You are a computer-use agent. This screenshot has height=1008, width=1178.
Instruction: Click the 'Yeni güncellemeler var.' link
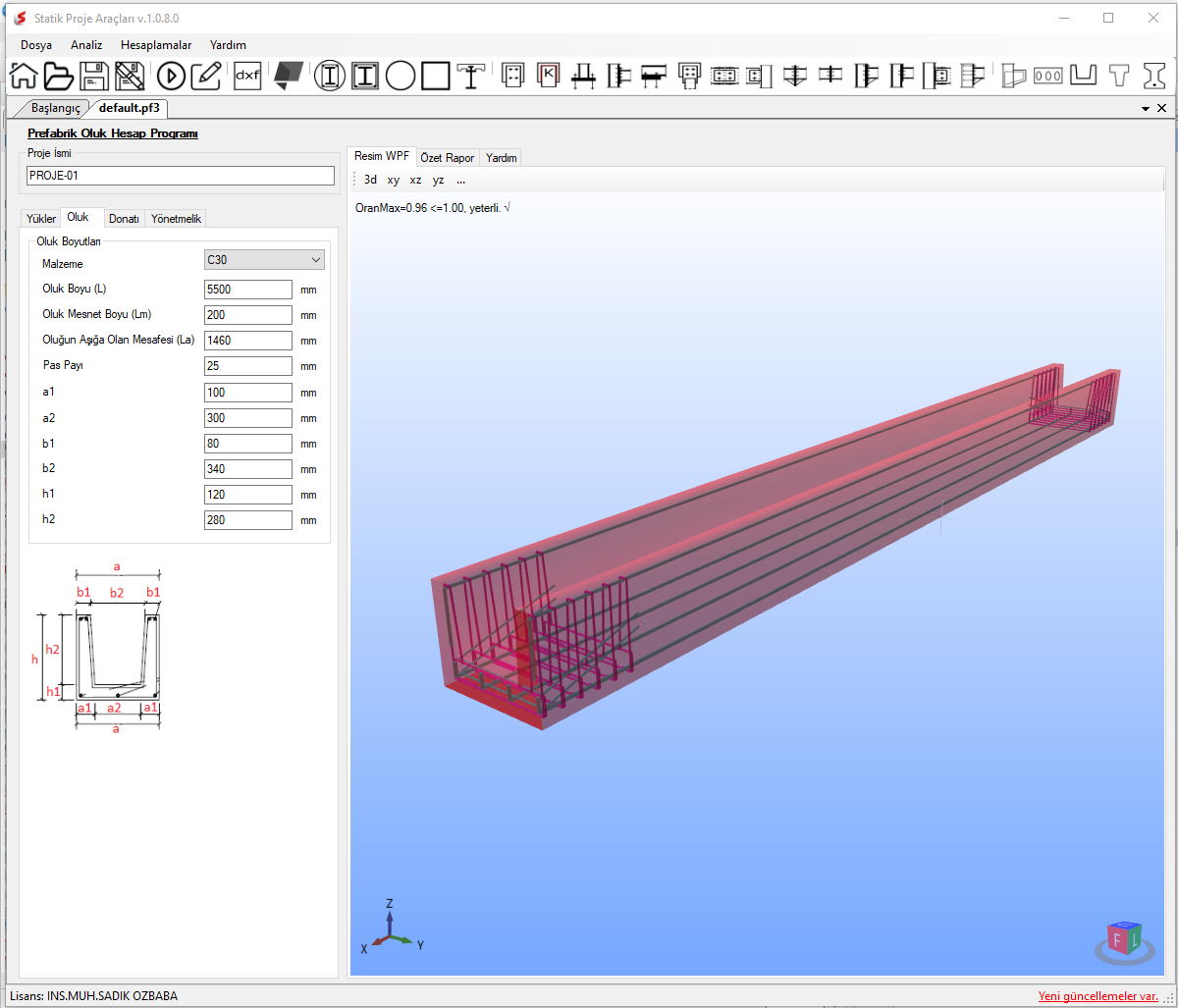1098,996
